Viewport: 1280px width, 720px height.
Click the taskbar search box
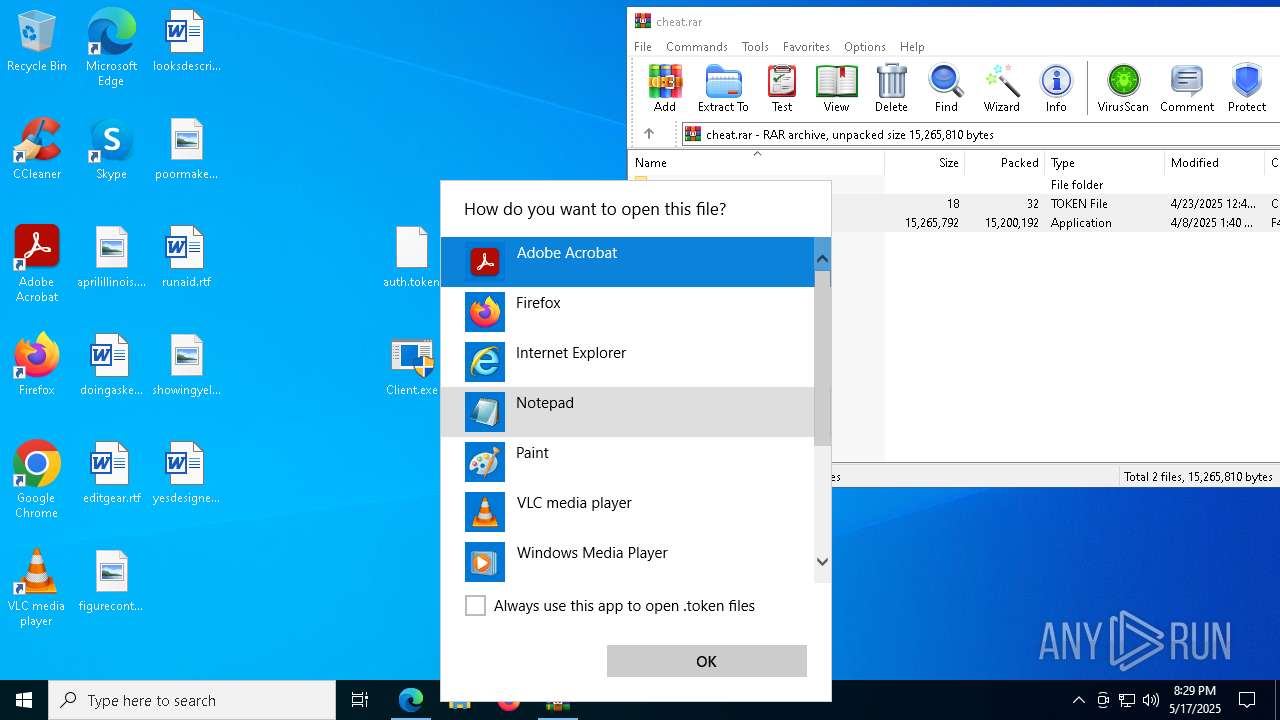[192, 700]
